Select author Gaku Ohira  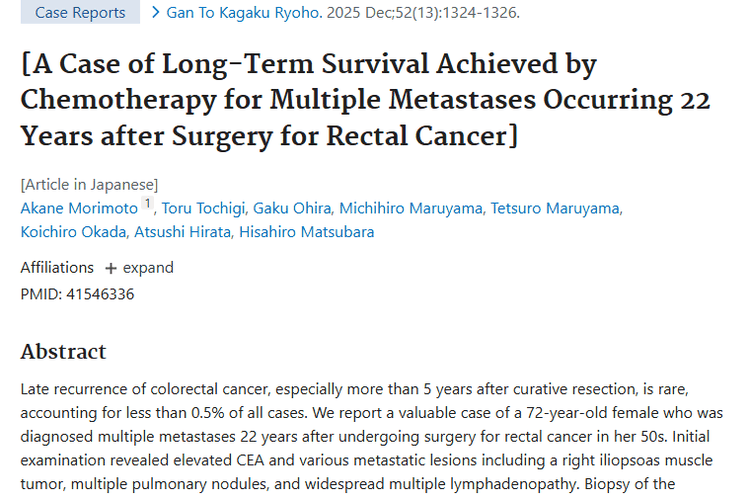[293, 208]
